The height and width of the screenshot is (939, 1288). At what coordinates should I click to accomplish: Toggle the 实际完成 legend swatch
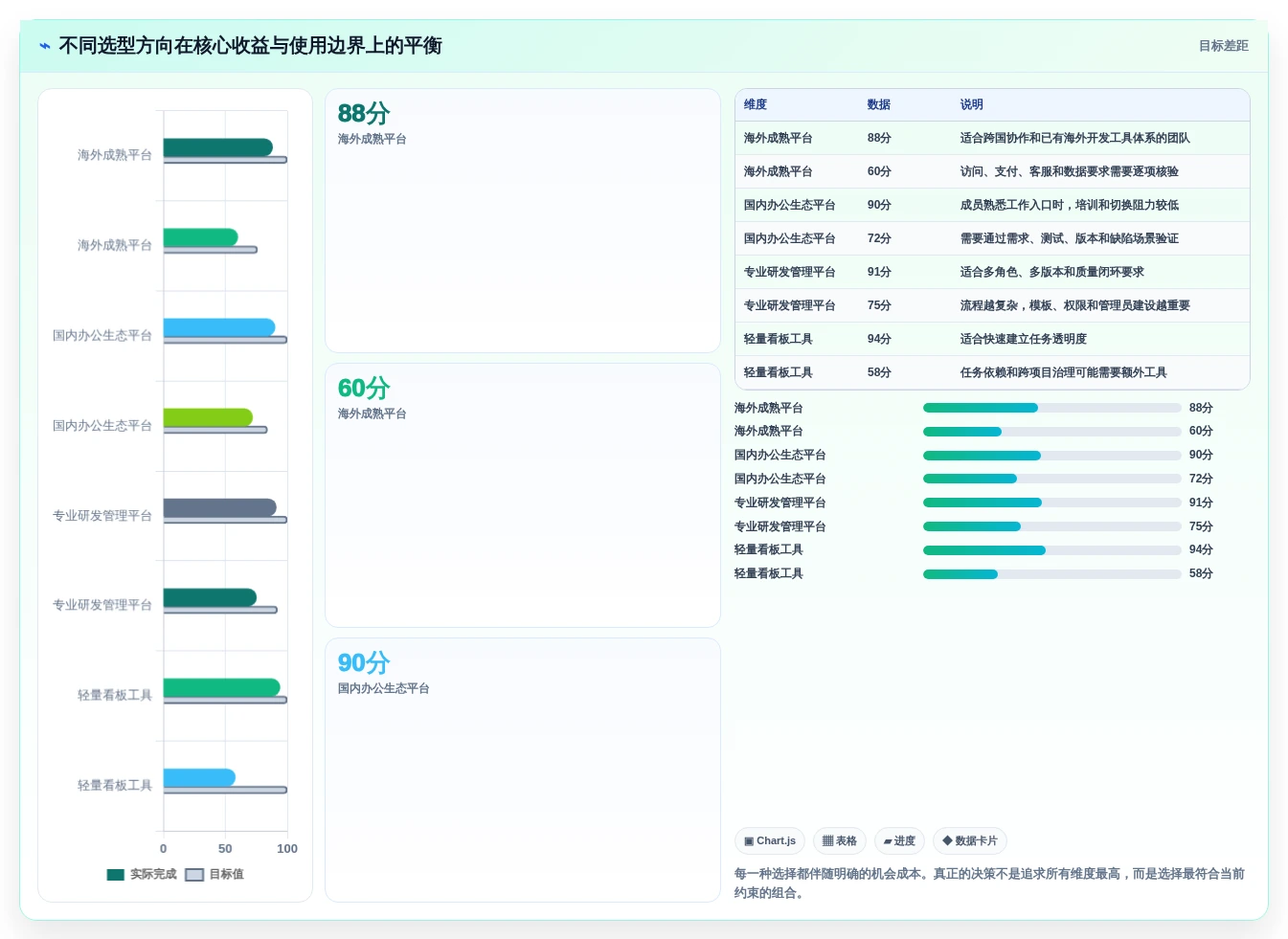pyautogui.click(x=116, y=875)
